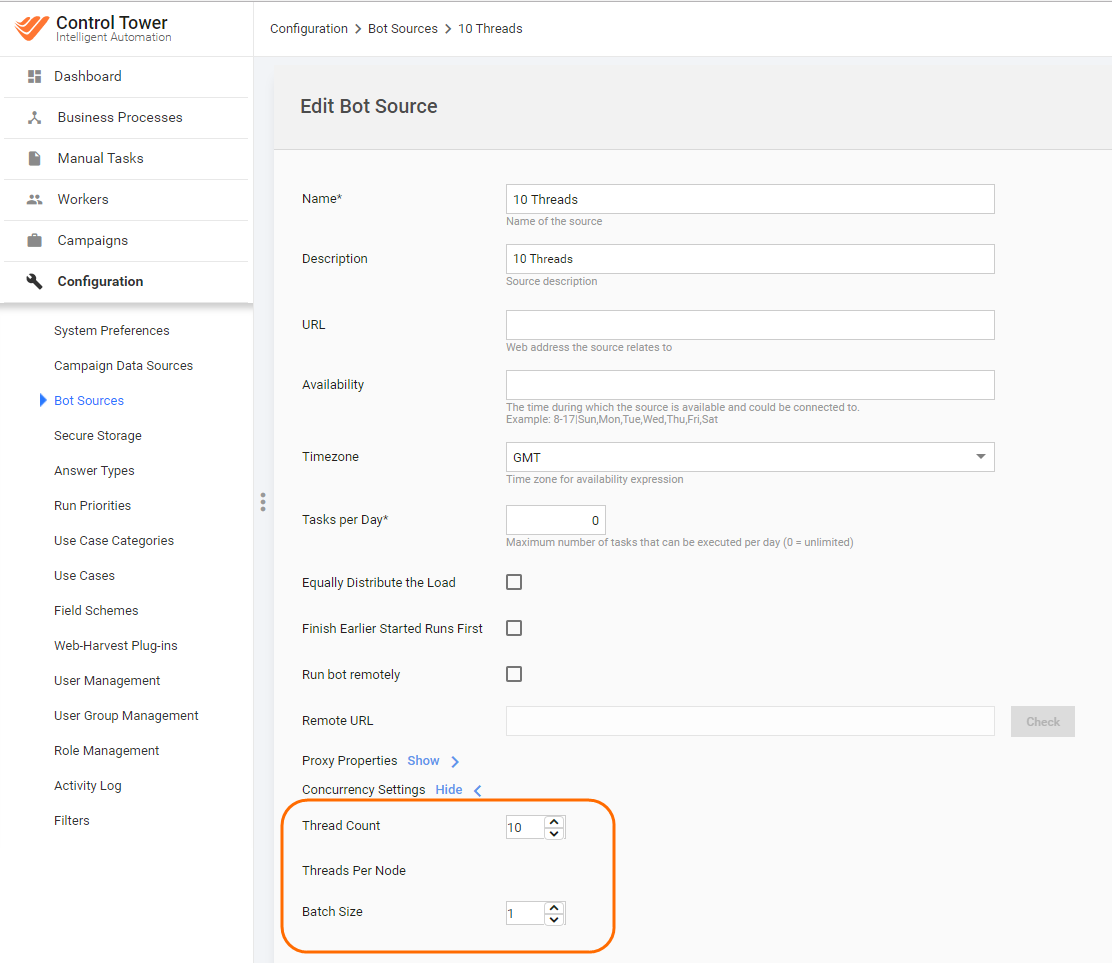
Task: Open User Group Management
Action: click(126, 716)
